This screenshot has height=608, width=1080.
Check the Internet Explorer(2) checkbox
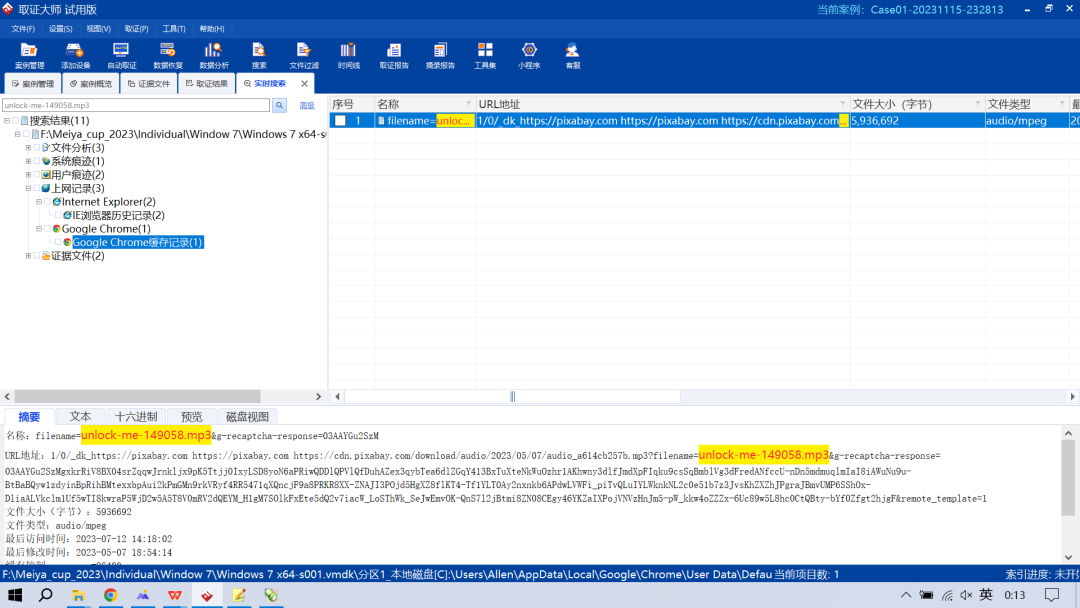[x=48, y=202]
